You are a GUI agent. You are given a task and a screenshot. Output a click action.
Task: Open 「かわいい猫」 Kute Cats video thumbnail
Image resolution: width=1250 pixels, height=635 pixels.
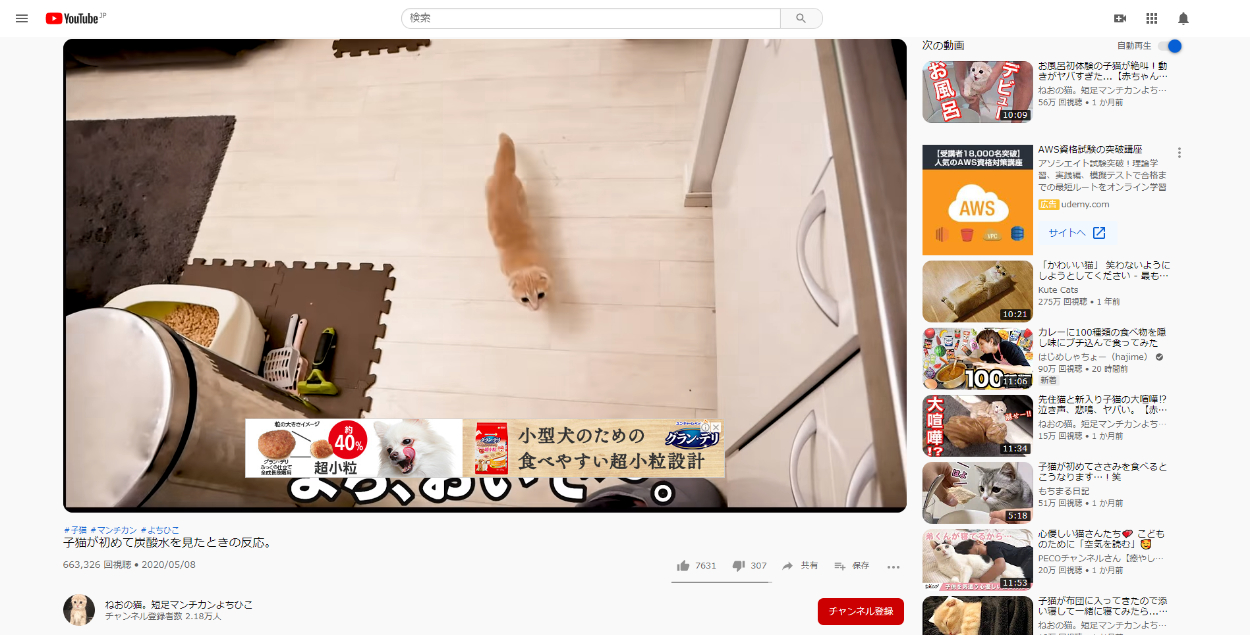click(977, 291)
